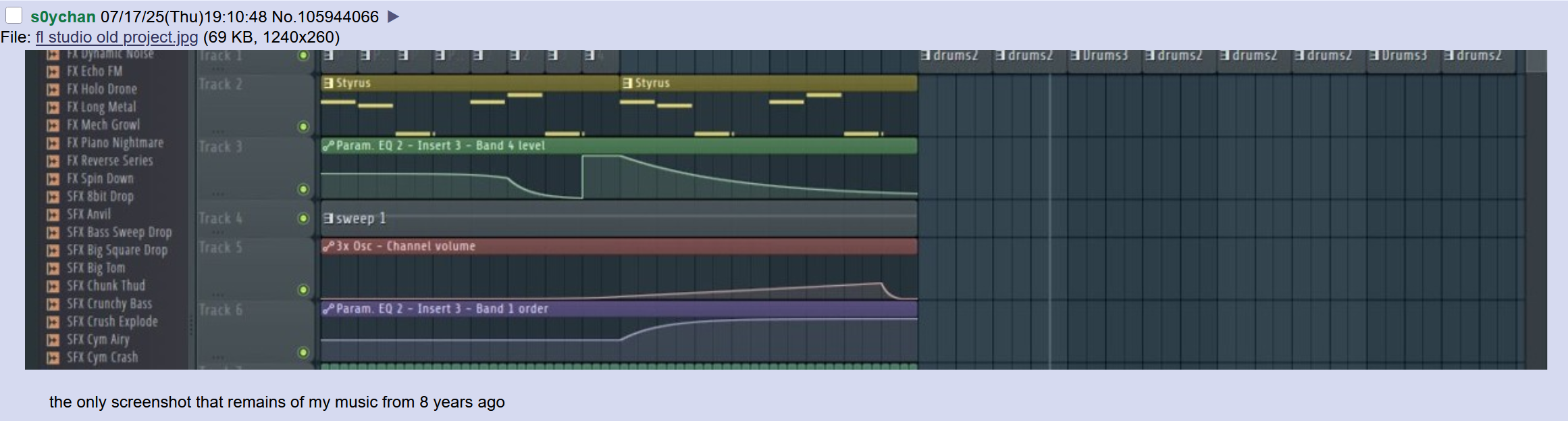Select SFX Cym Crash in the browser

[x=103, y=358]
